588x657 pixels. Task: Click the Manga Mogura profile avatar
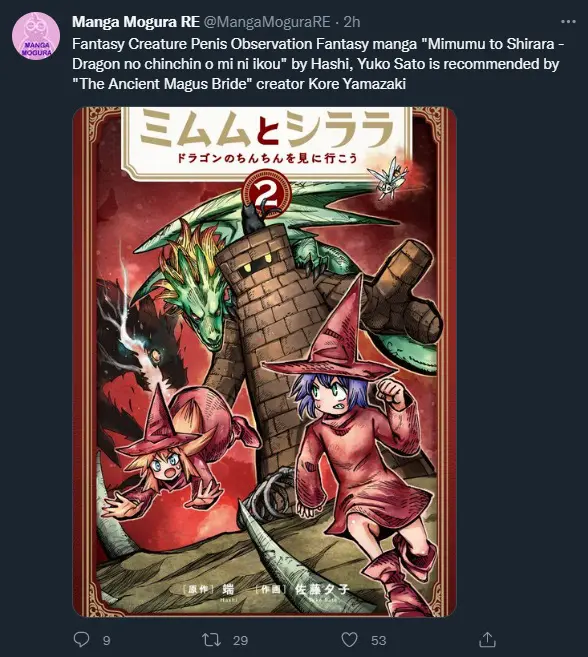[36, 36]
